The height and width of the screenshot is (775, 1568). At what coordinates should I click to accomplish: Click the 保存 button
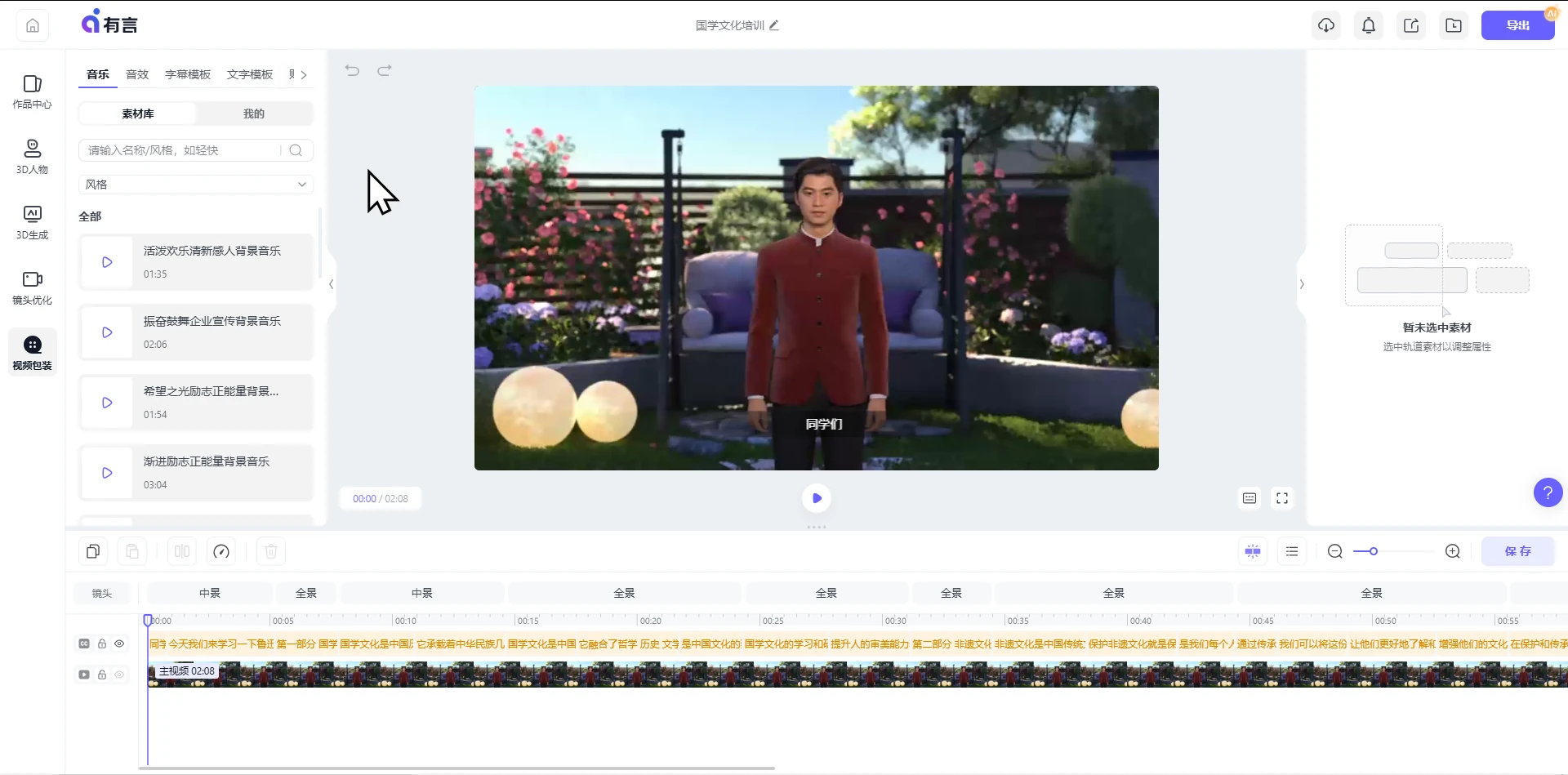pos(1518,551)
